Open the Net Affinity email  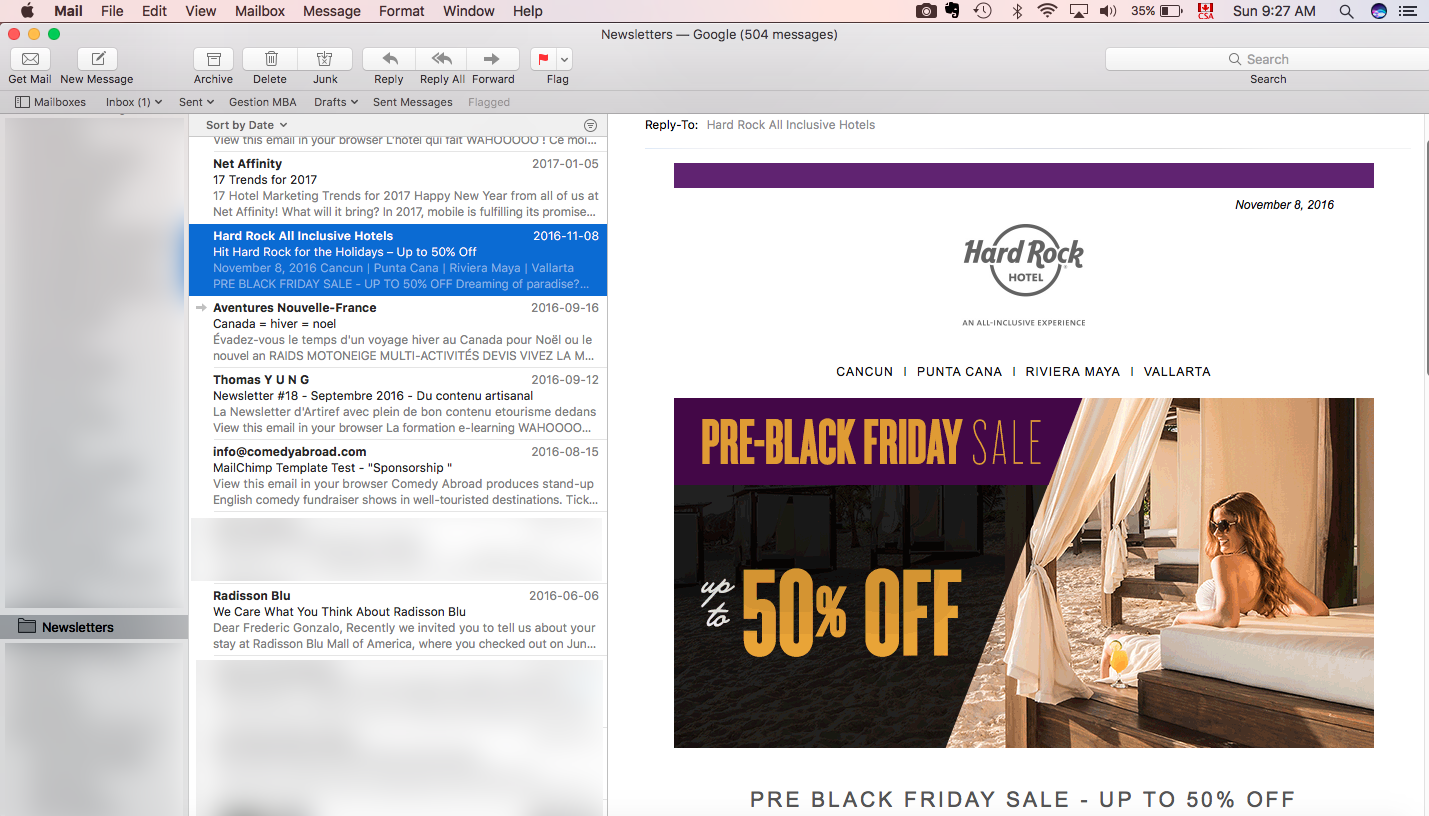[398, 187]
